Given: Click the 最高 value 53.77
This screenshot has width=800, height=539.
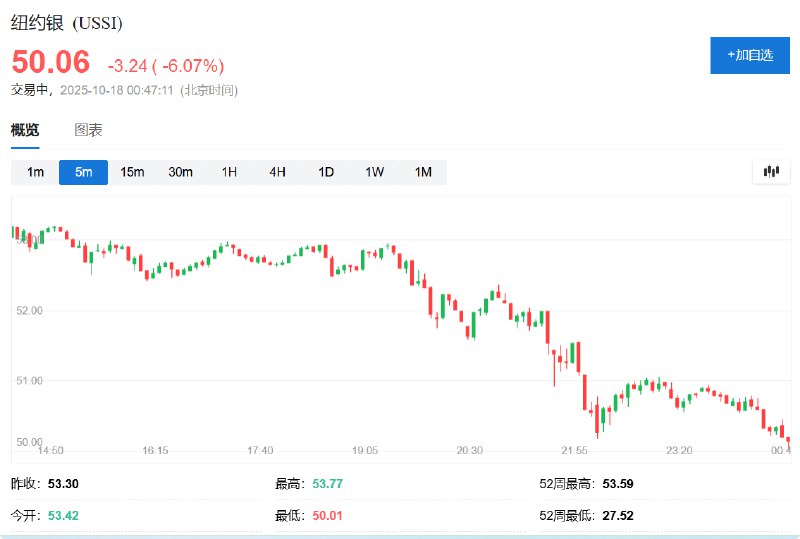Looking at the screenshot, I should click(327, 484).
